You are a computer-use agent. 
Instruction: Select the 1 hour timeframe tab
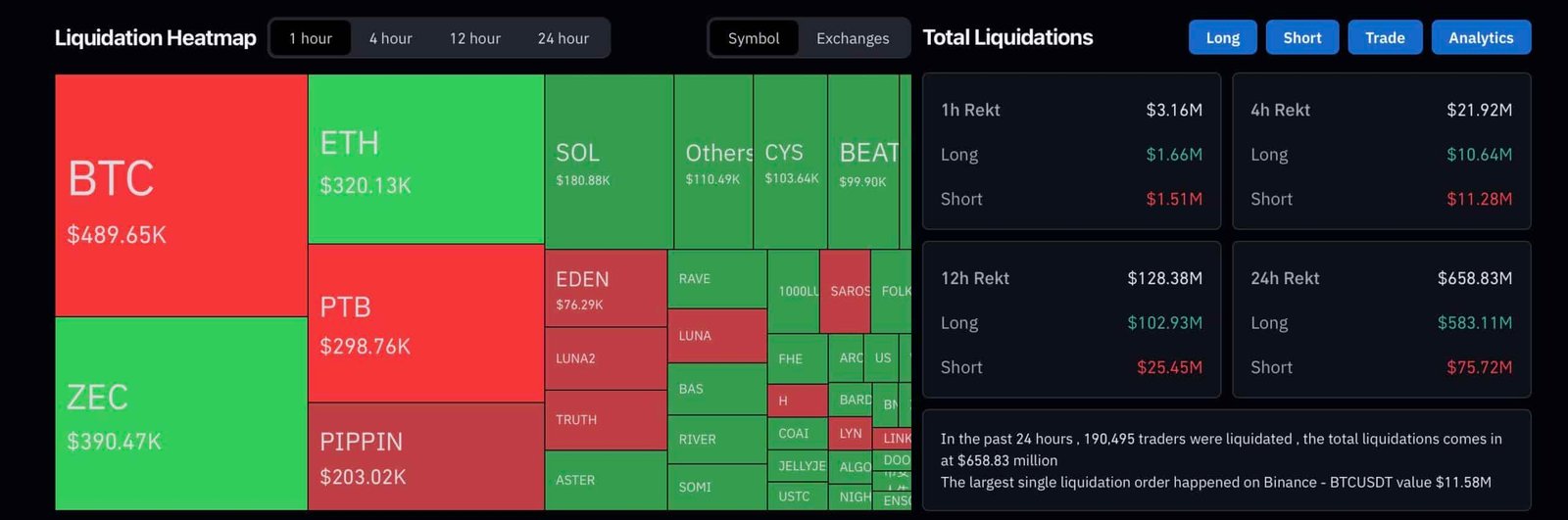[311, 38]
